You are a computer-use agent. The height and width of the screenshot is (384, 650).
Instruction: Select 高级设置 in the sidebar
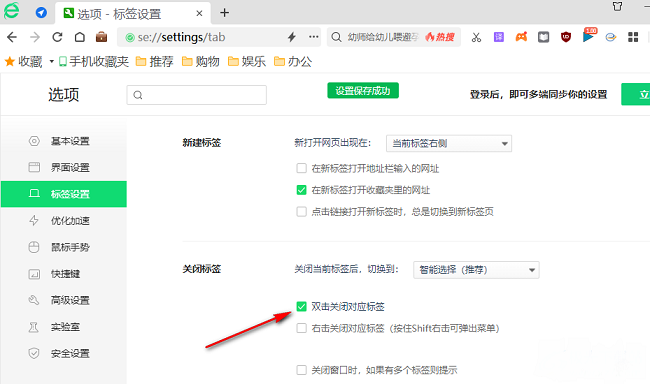tap(64, 300)
